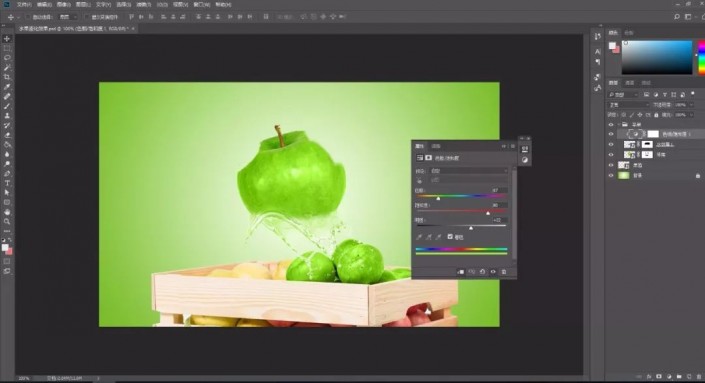705x383 pixels.
Task: Collapse the layer group folder arrow
Action: coord(619,125)
